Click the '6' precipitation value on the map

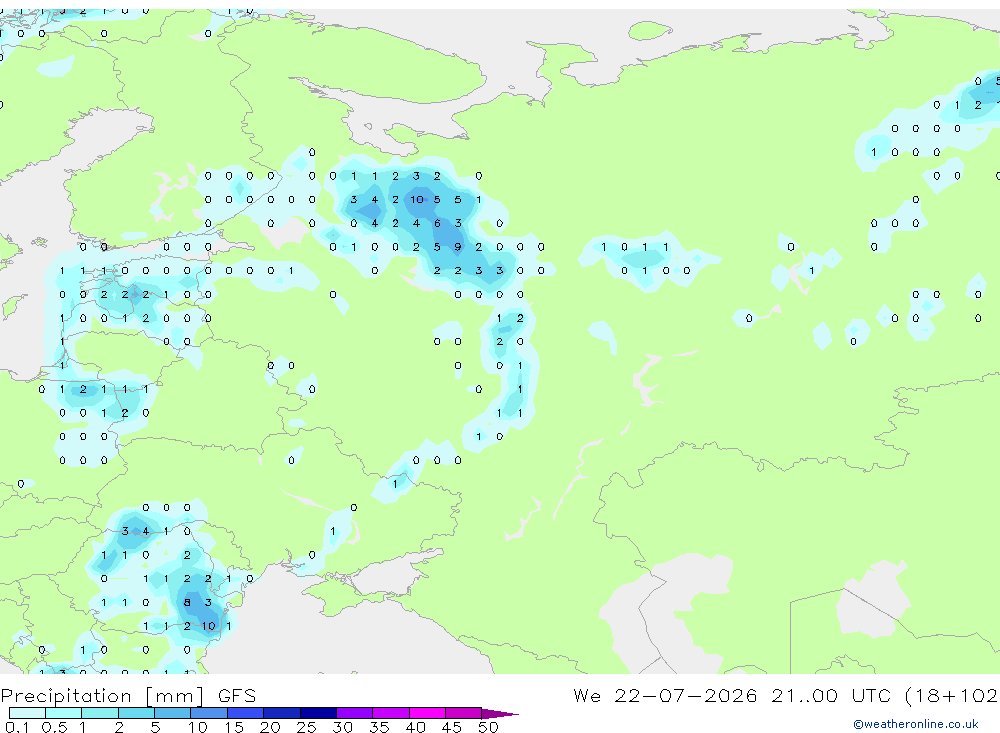(437, 223)
